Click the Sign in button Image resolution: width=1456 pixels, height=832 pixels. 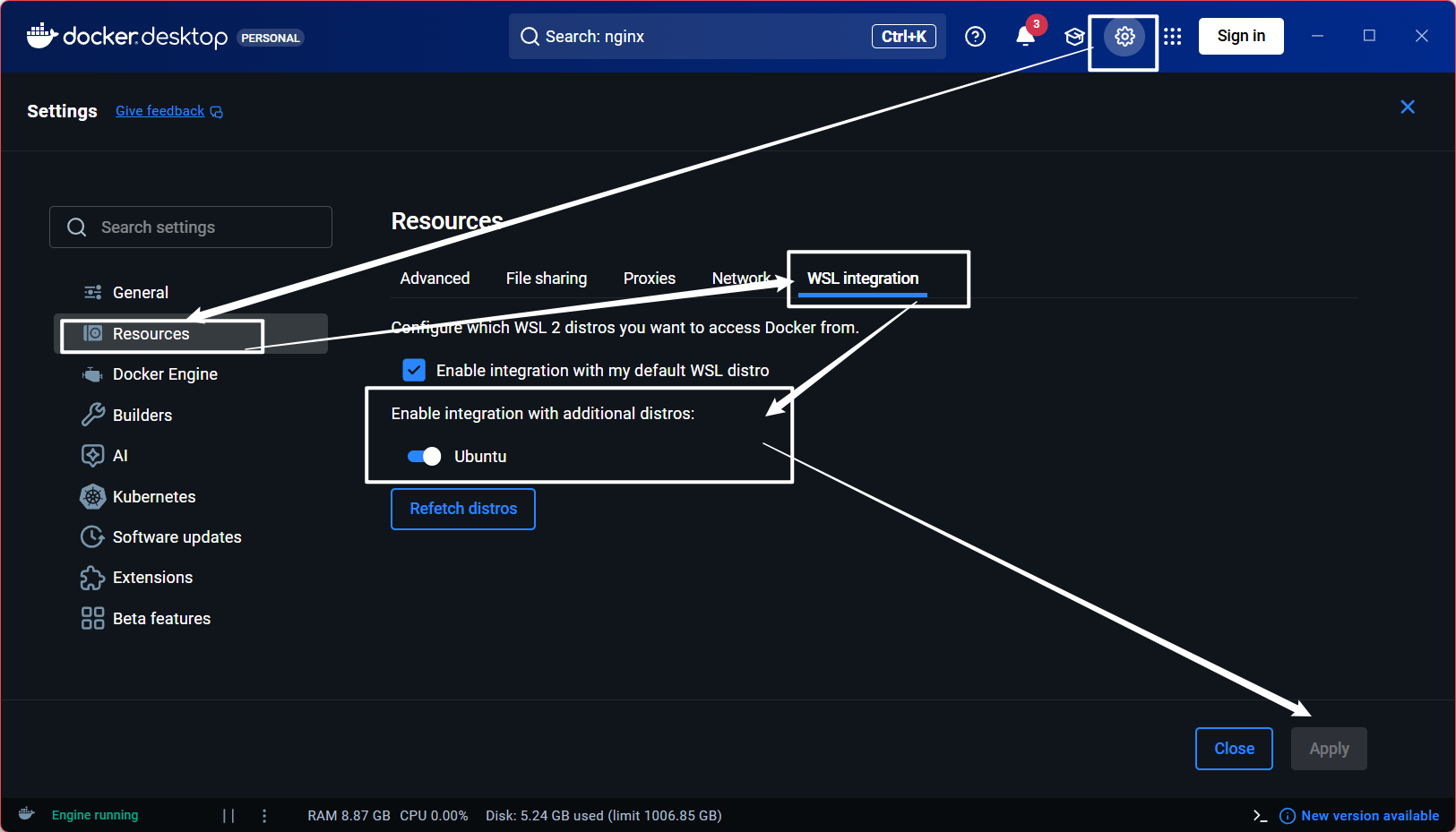coord(1241,36)
